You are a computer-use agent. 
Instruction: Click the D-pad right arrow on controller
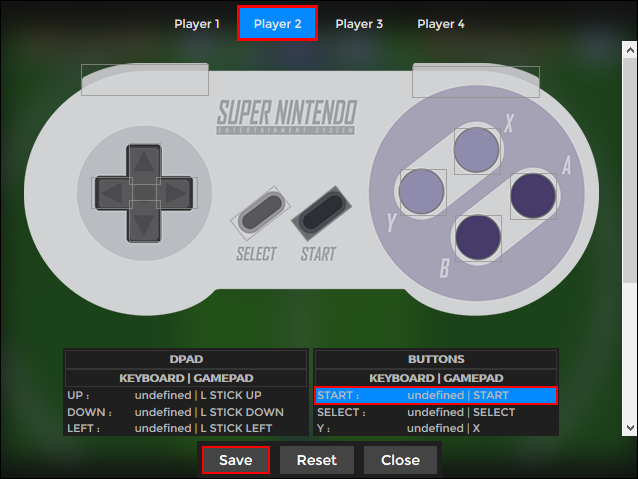(177, 193)
